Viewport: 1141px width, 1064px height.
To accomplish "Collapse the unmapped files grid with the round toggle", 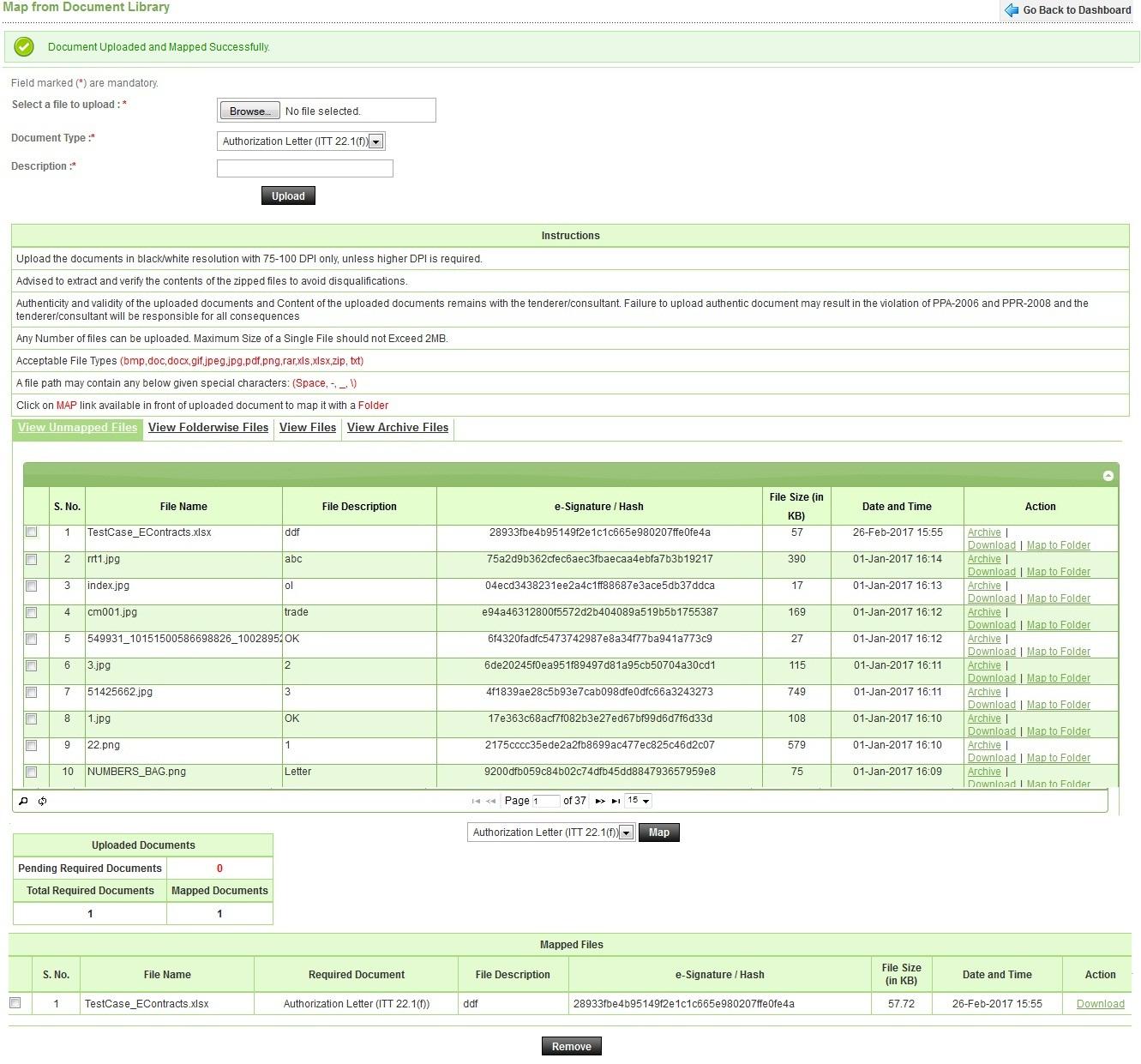I will [x=1108, y=475].
